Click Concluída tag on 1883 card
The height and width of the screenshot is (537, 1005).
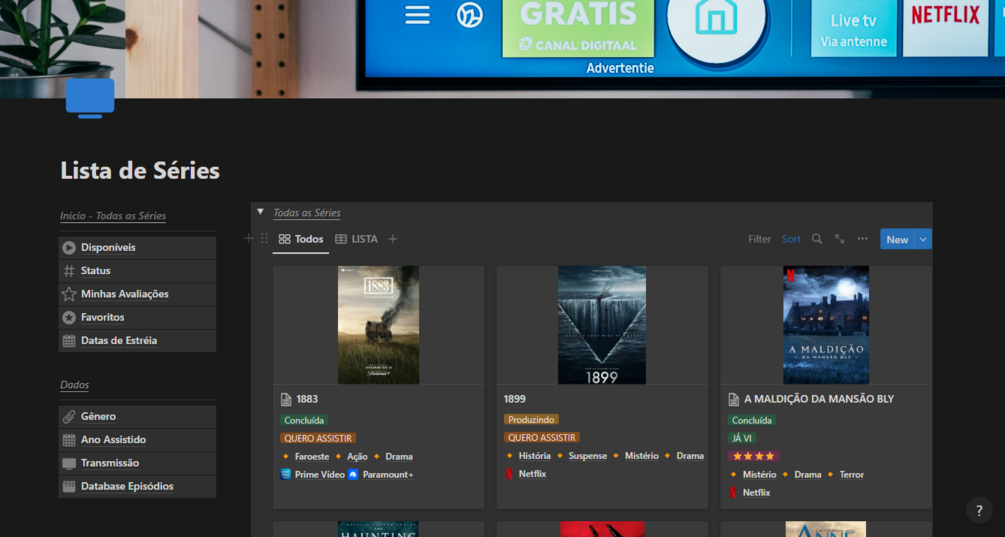(304, 420)
